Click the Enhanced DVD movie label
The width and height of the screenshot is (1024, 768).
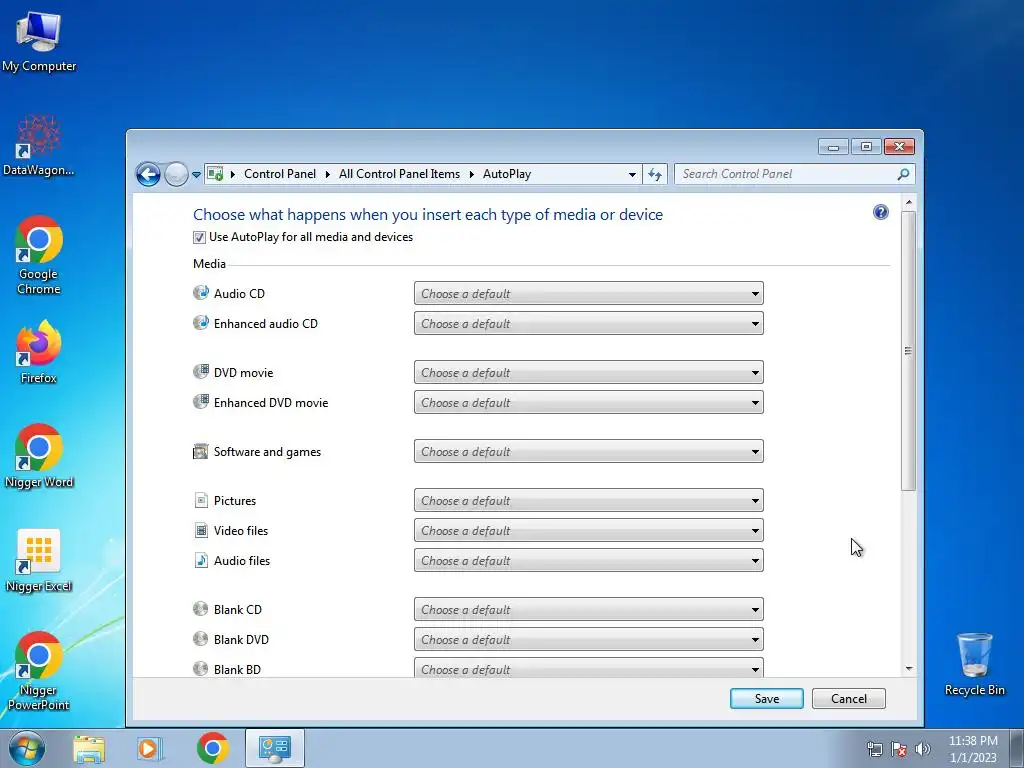pos(271,402)
